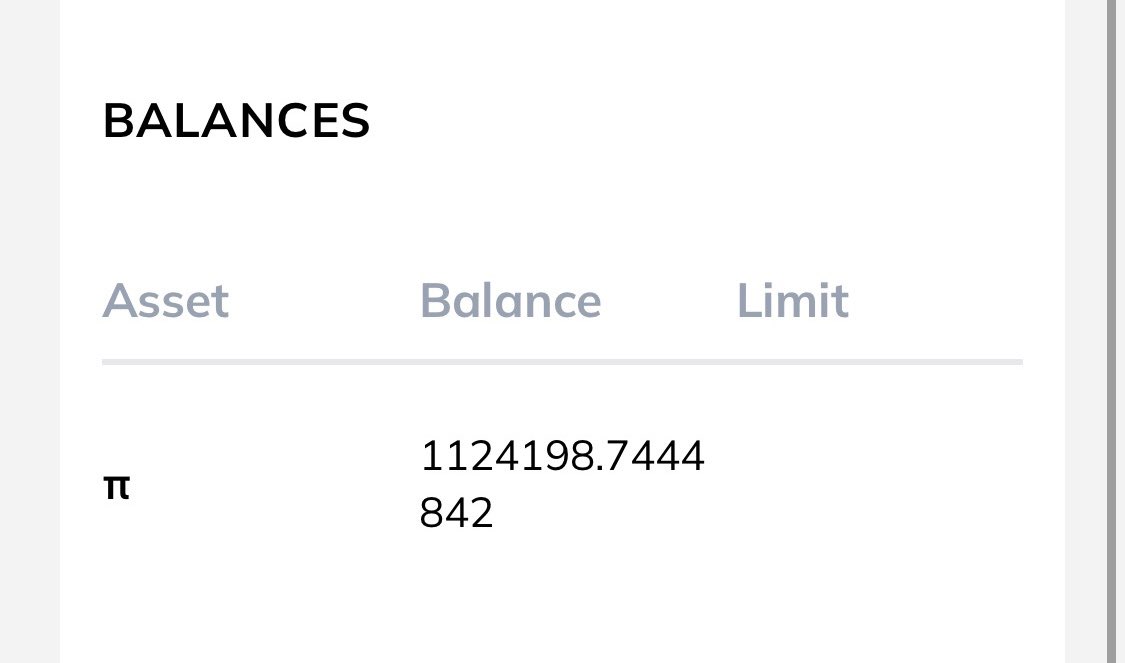This screenshot has width=1125, height=663.
Task: Click the gap between Asset and Balance headers
Action: 325,301
